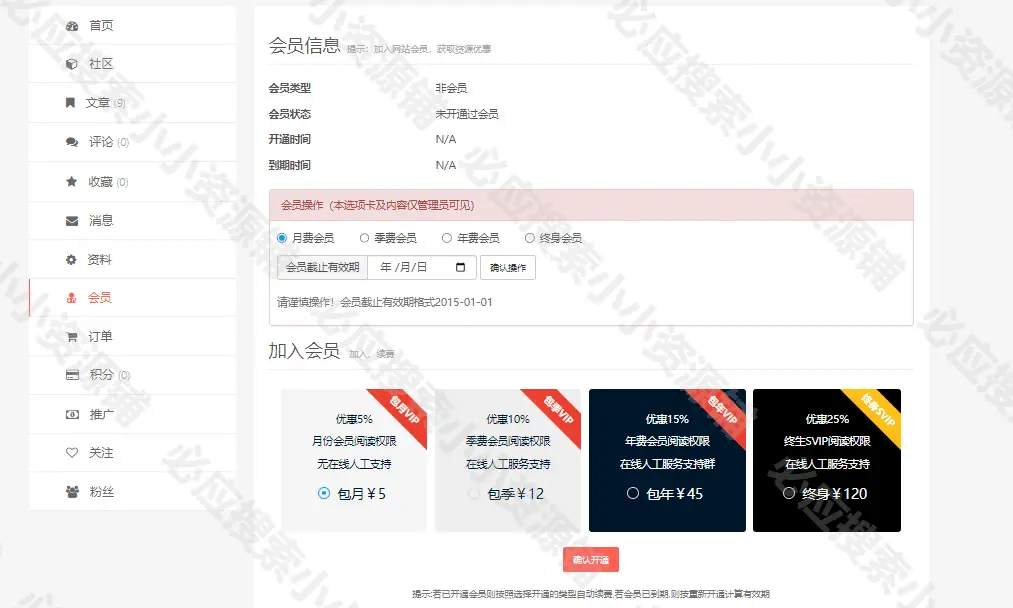This screenshot has height=608, width=1013.
Task: Click the shopping cart icon beside 订单
Action: tap(72, 337)
